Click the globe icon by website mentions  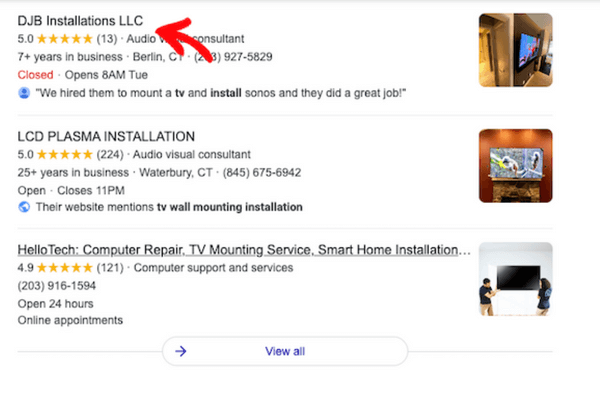(24, 207)
